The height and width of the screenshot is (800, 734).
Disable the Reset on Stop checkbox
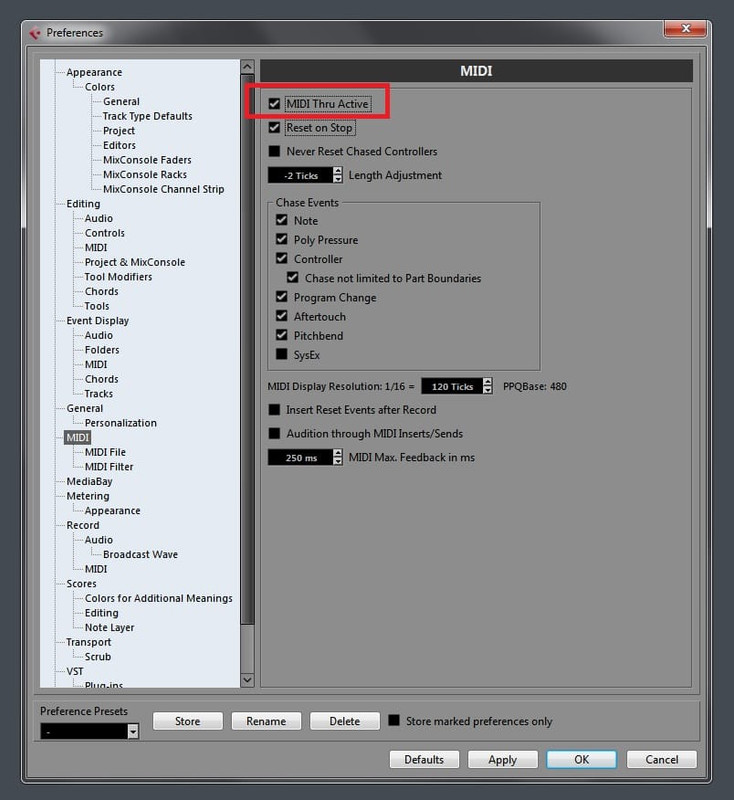[274, 128]
